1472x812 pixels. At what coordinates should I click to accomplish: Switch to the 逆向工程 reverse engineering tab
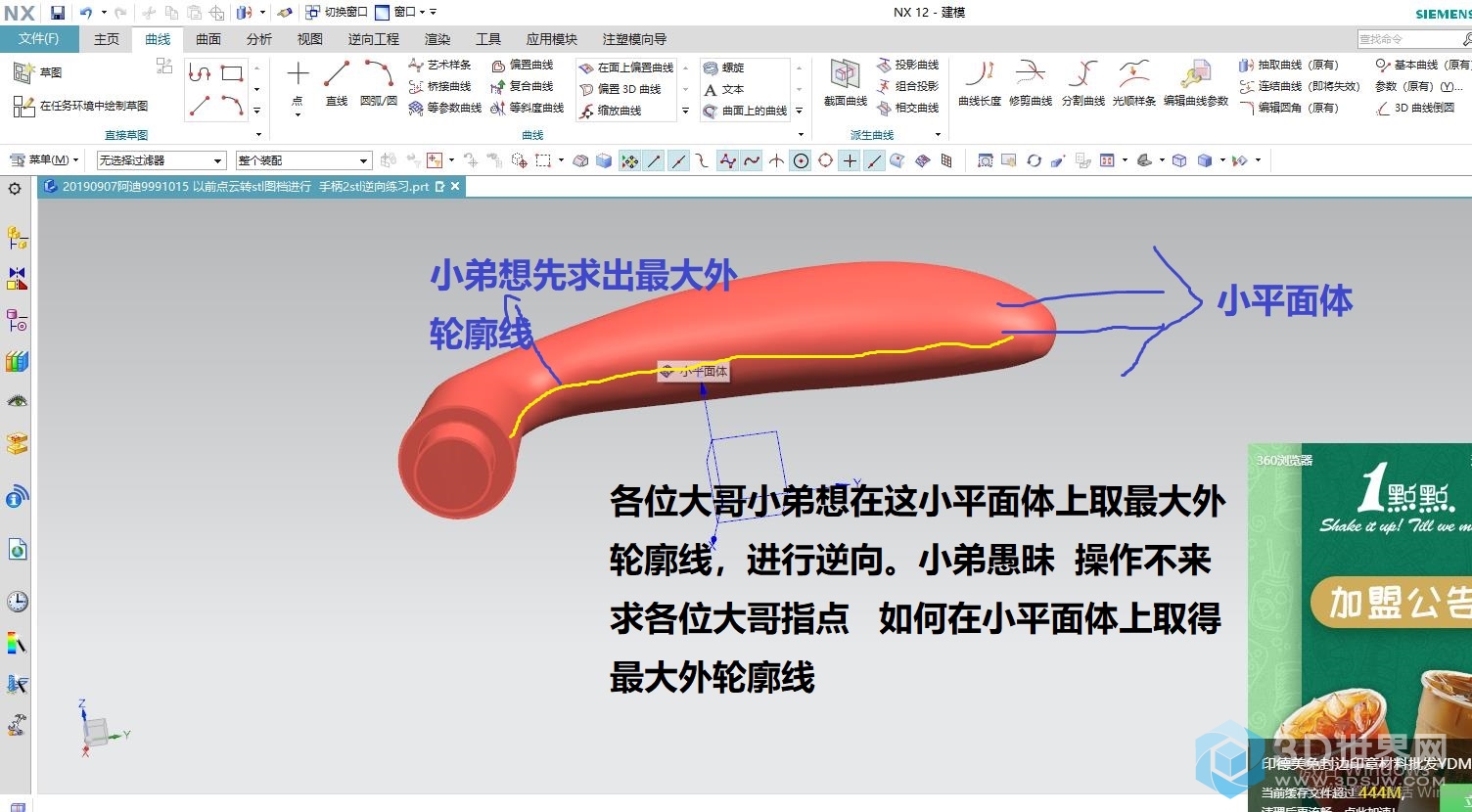374,39
